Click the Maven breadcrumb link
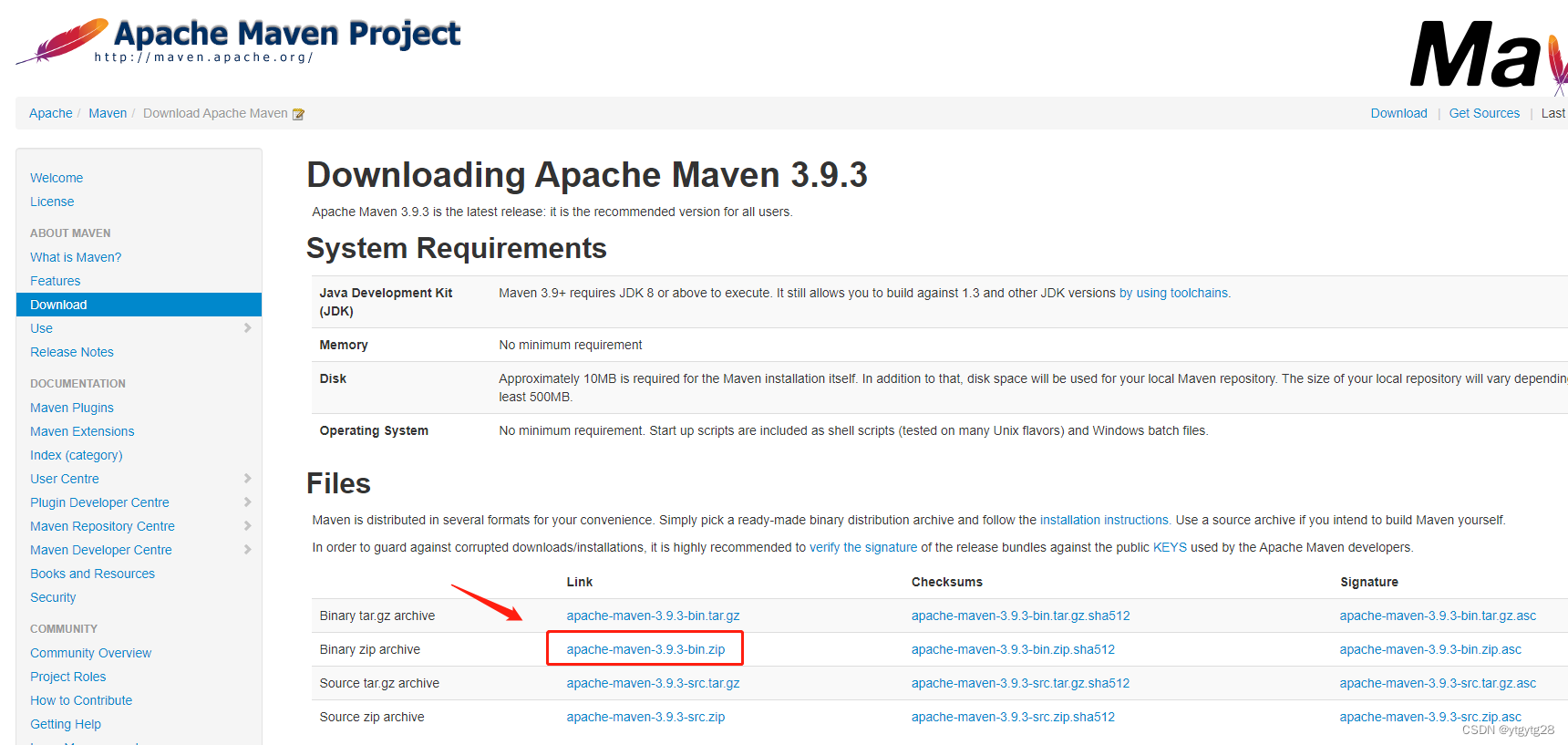Image resolution: width=1568 pixels, height=745 pixels. click(x=108, y=113)
